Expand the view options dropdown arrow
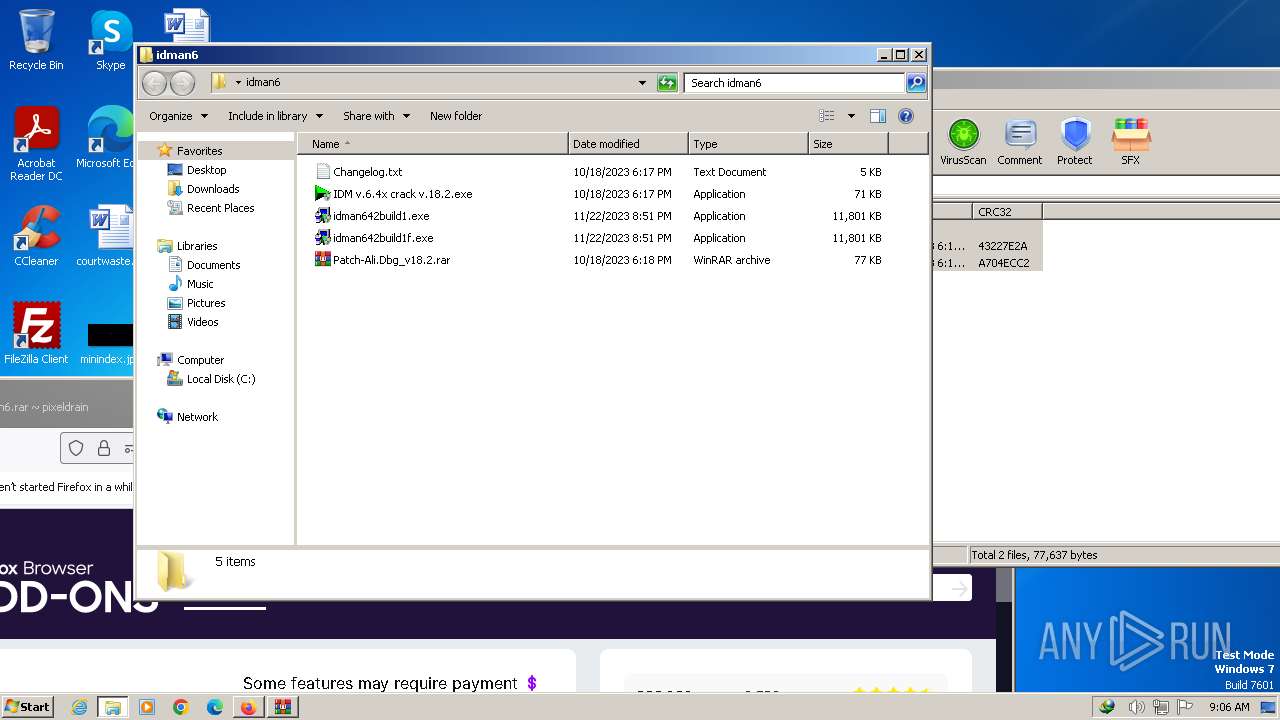This screenshot has height=720, width=1280. point(851,116)
